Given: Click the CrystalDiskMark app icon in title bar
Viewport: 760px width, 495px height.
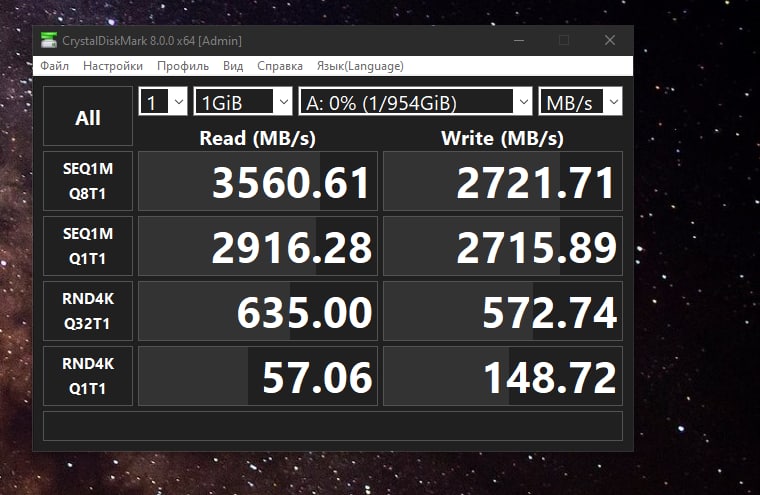Looking at the screenshot, I should (49, 40).
